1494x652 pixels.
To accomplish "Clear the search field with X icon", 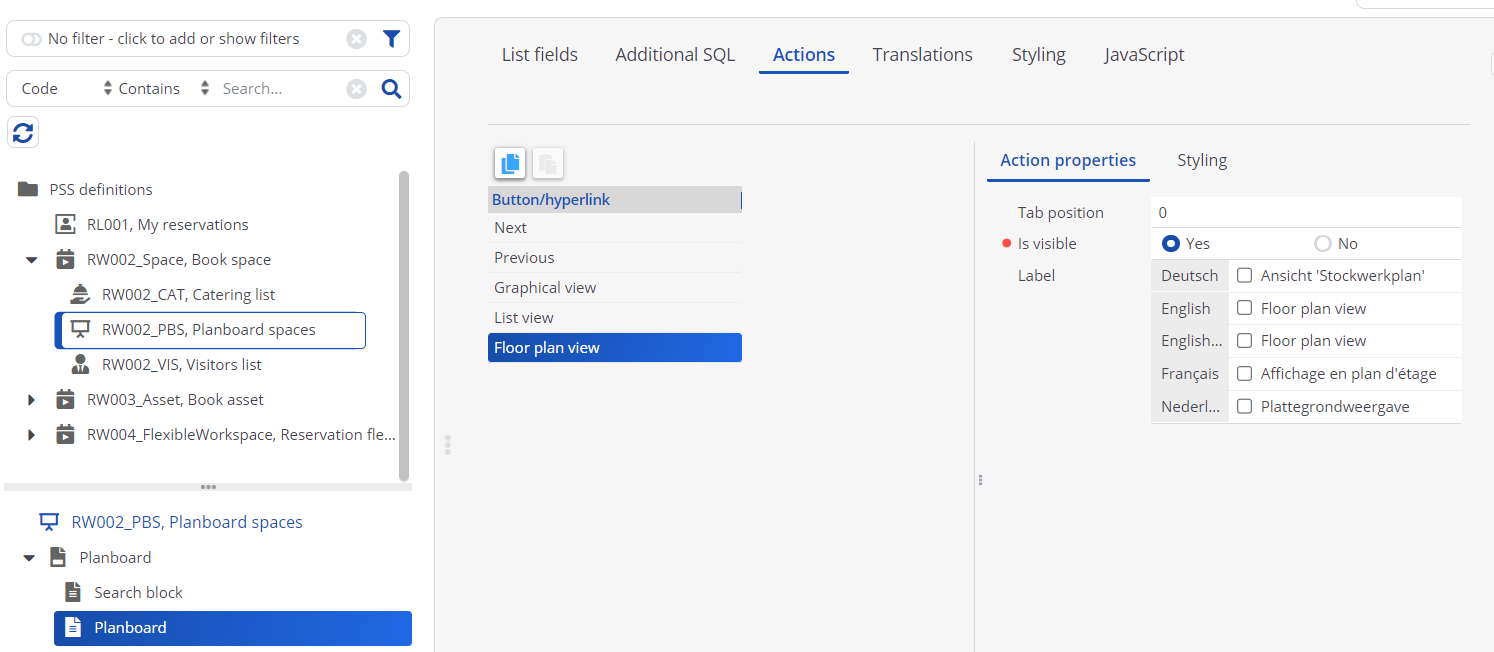I will click(357, 89).
